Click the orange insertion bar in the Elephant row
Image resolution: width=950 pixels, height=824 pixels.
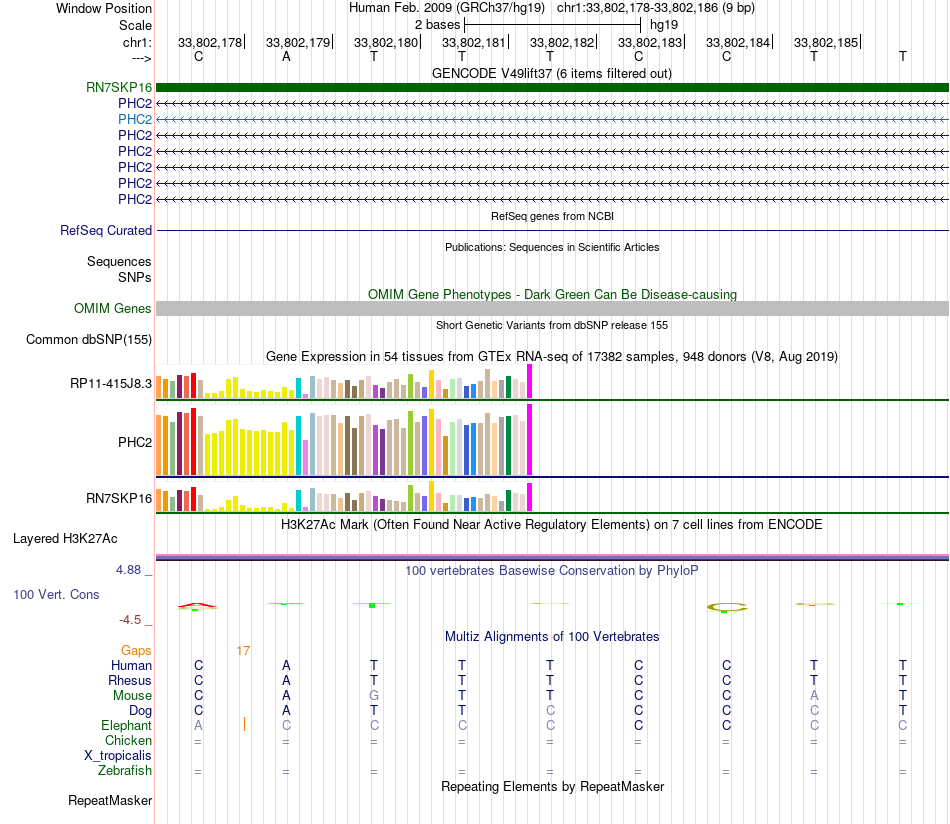244,724
